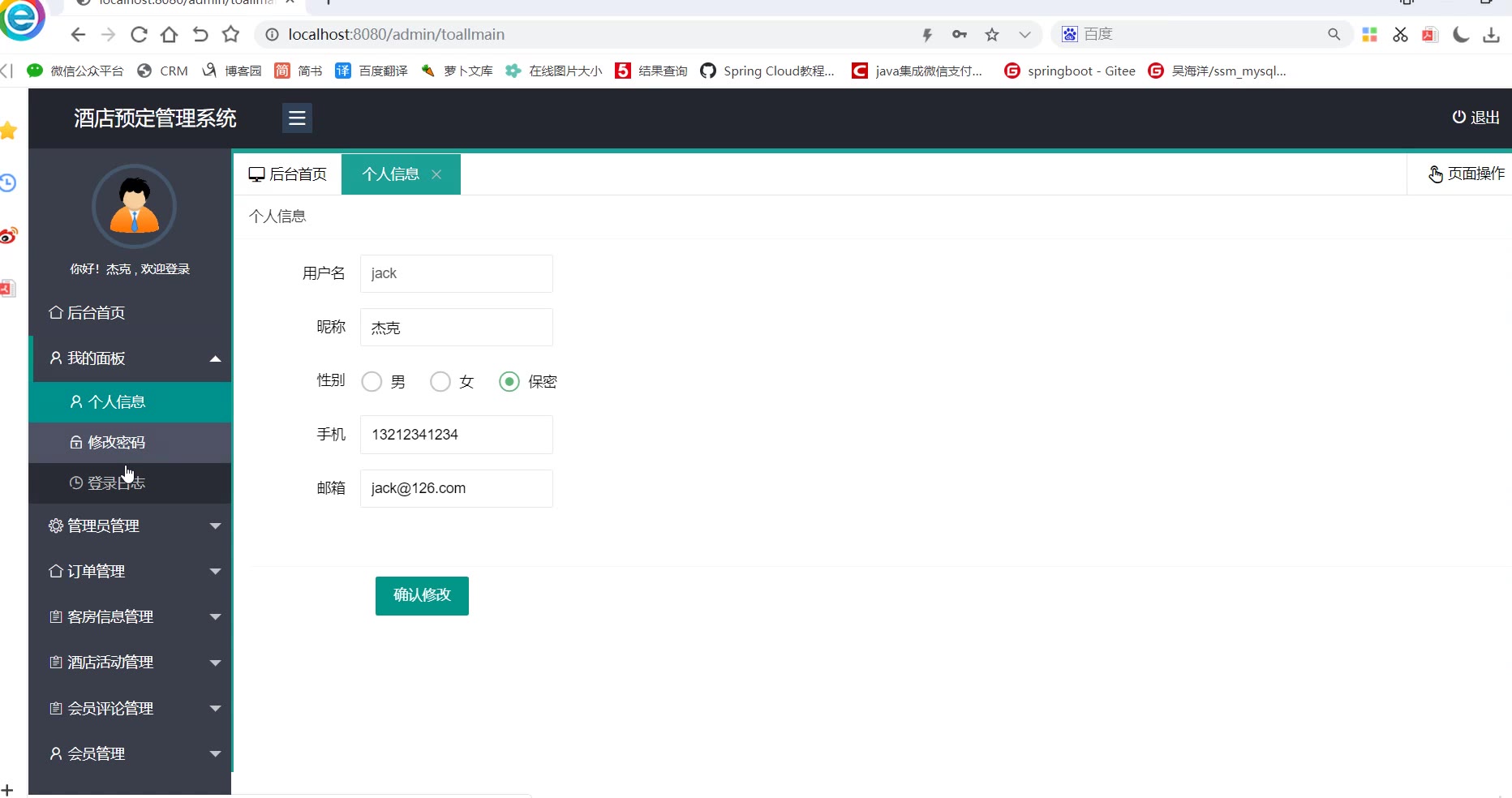Open 登录日志 in sidebar
The height and width of the screenshot is (798, 1512).
point(130,483)
